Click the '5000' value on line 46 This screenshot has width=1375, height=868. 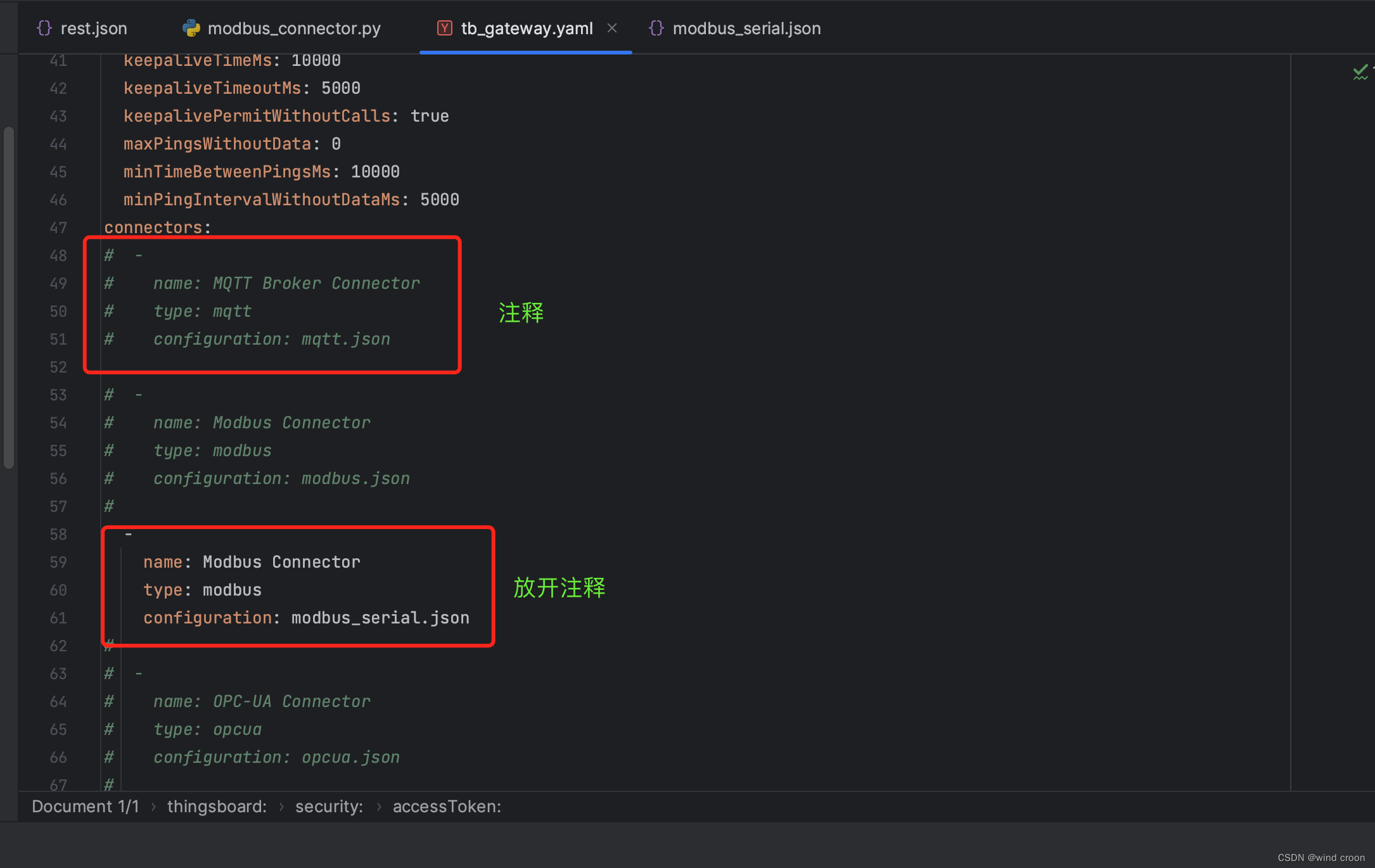point(440,200)
